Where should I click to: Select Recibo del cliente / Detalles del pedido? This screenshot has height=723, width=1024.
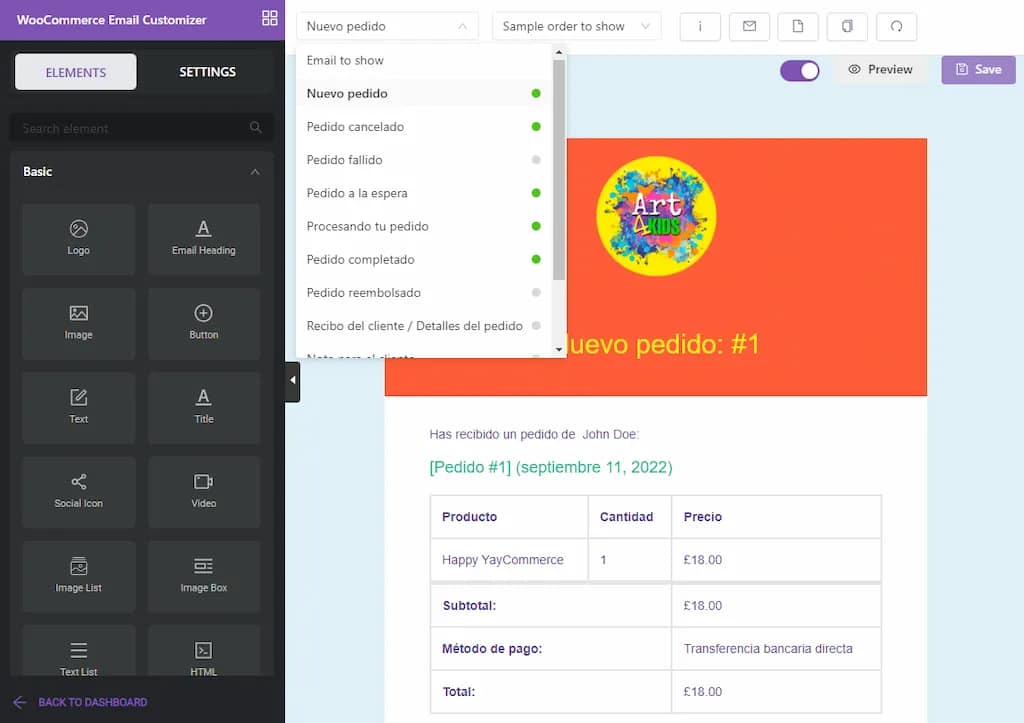click(424, 326)
